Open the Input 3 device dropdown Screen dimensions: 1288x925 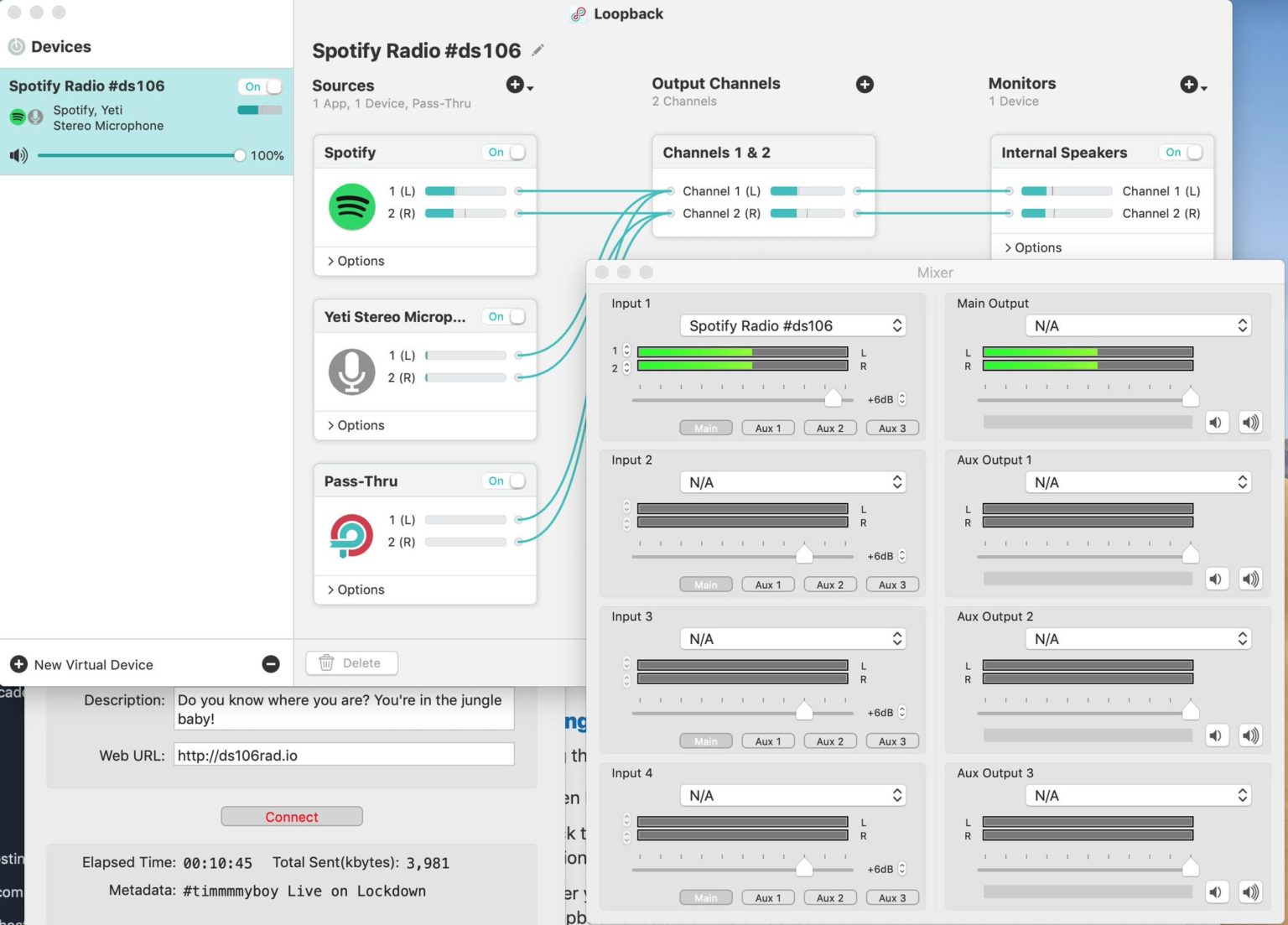coord(793,639)
